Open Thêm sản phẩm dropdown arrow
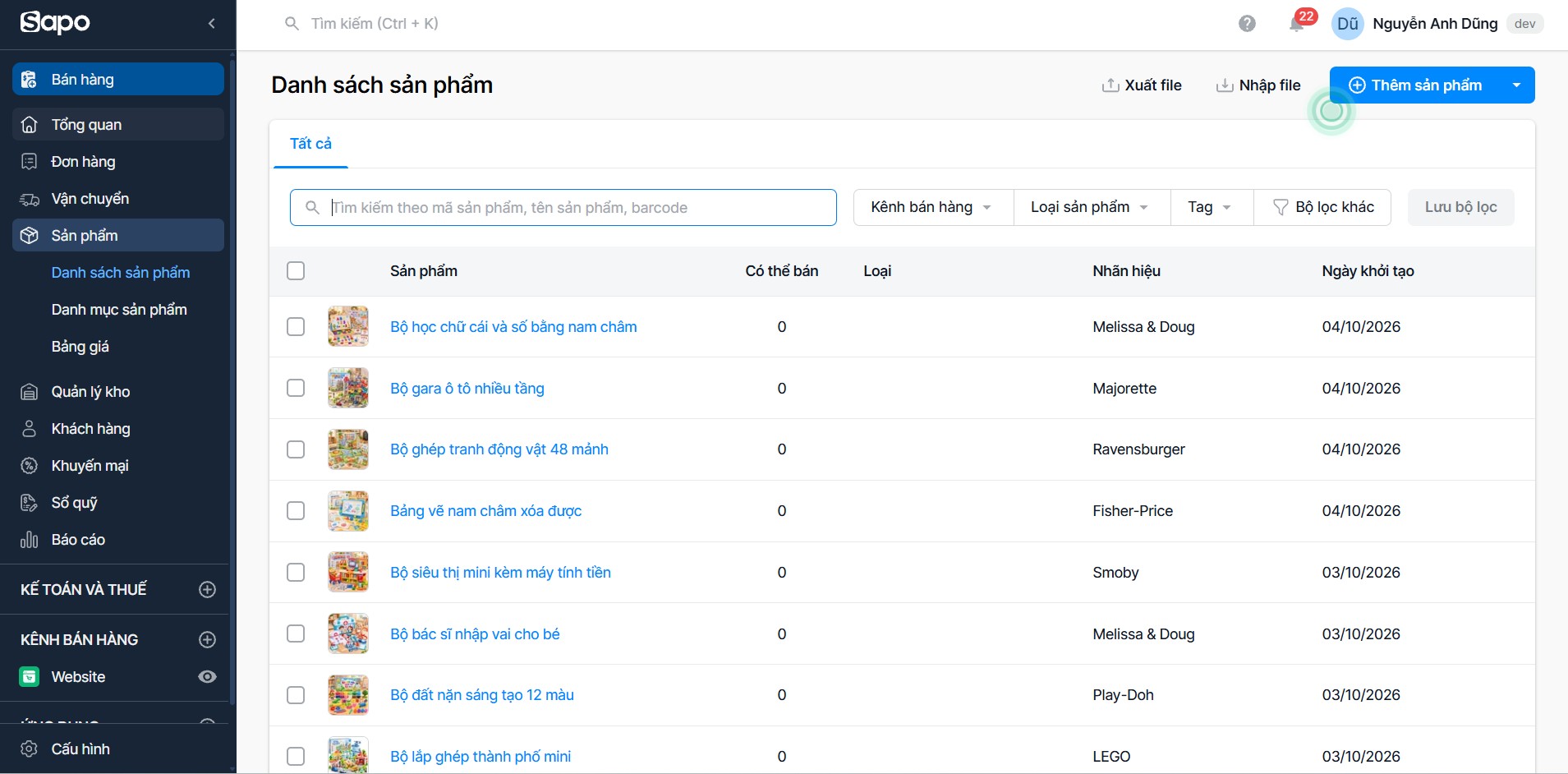1568x774 pixels. (x=1516, y=85)
